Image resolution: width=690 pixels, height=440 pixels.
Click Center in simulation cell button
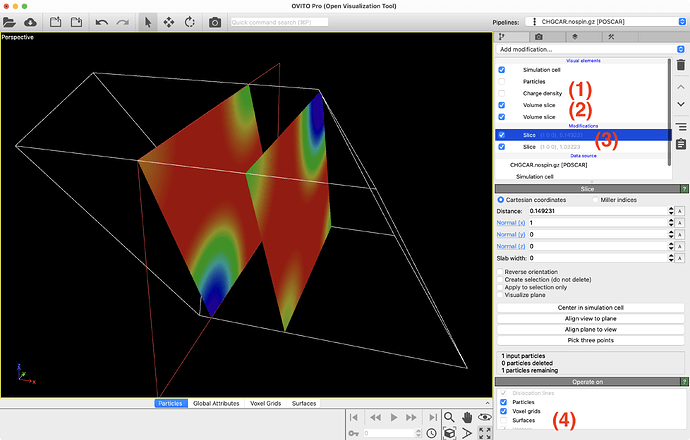pyautogui.click(x=591, y=308)
